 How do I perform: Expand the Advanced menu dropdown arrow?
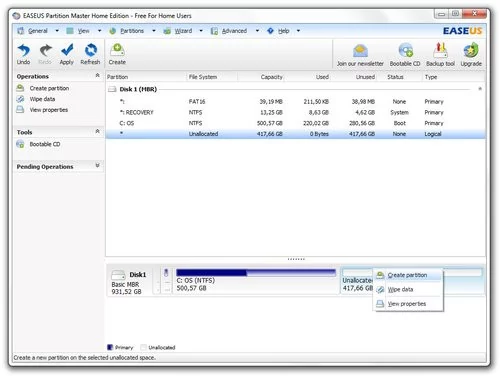(257, 31)
